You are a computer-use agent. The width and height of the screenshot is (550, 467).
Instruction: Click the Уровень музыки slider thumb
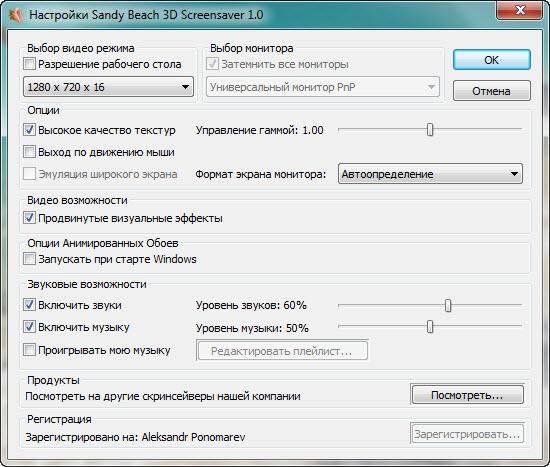(x=430, y=327)
